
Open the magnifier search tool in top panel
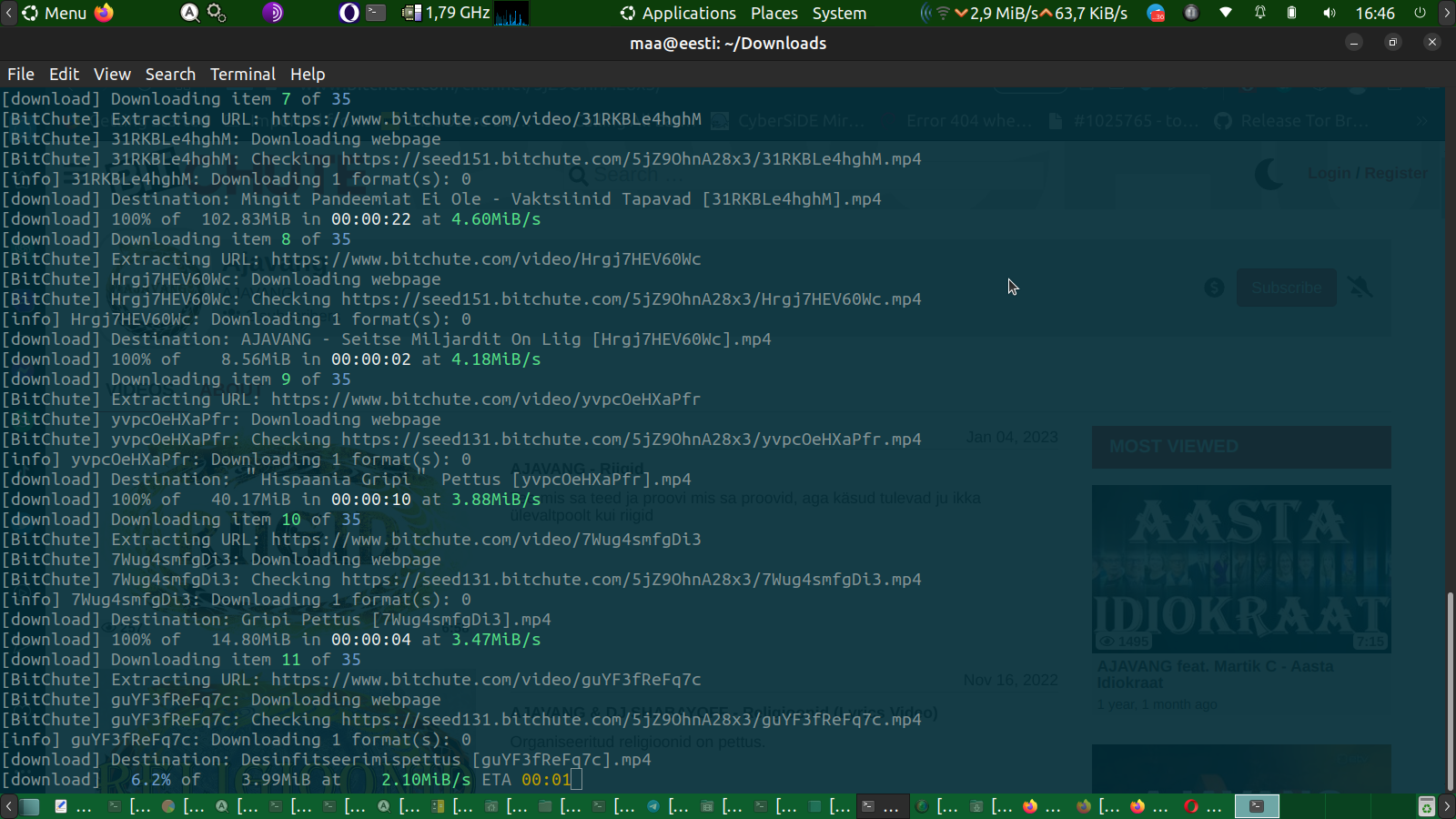[189, 13]
